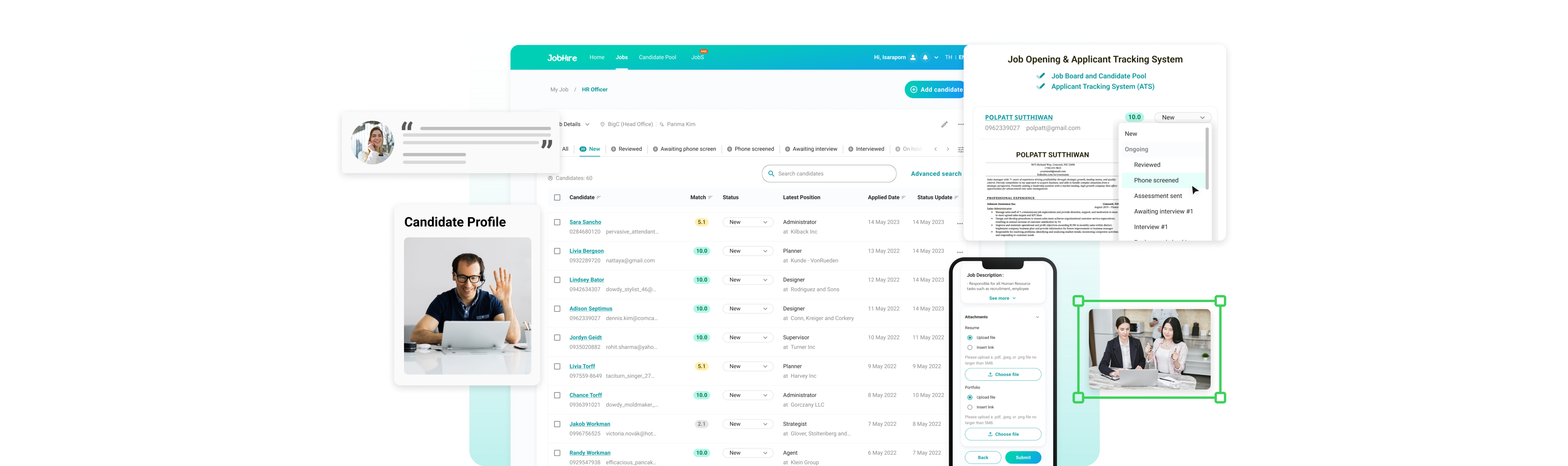This screenshot has width=1568, height=466.
Task: Select the Sara Sancho row checkbox
Action: (557, 223)
